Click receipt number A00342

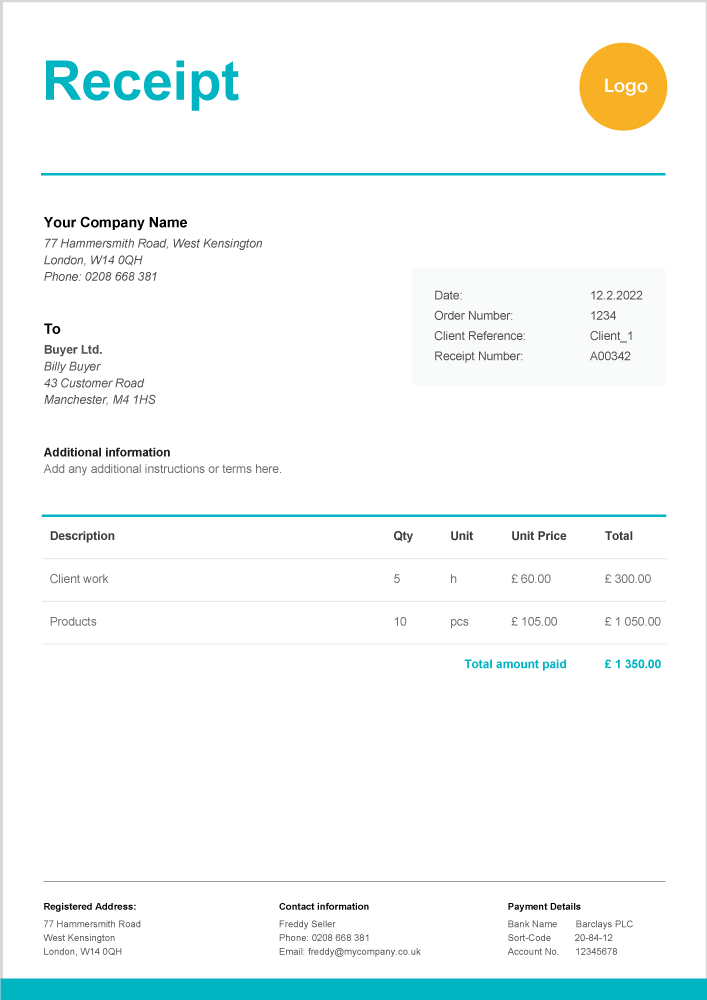coord(610,356)
